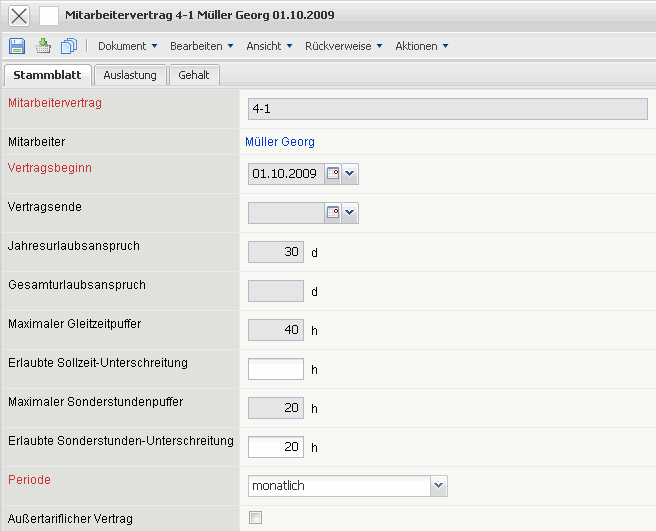The width and height of the screenshot is (656, 531).
Task: Click the white document icon in title bar
Action: [x=49, y=16]
